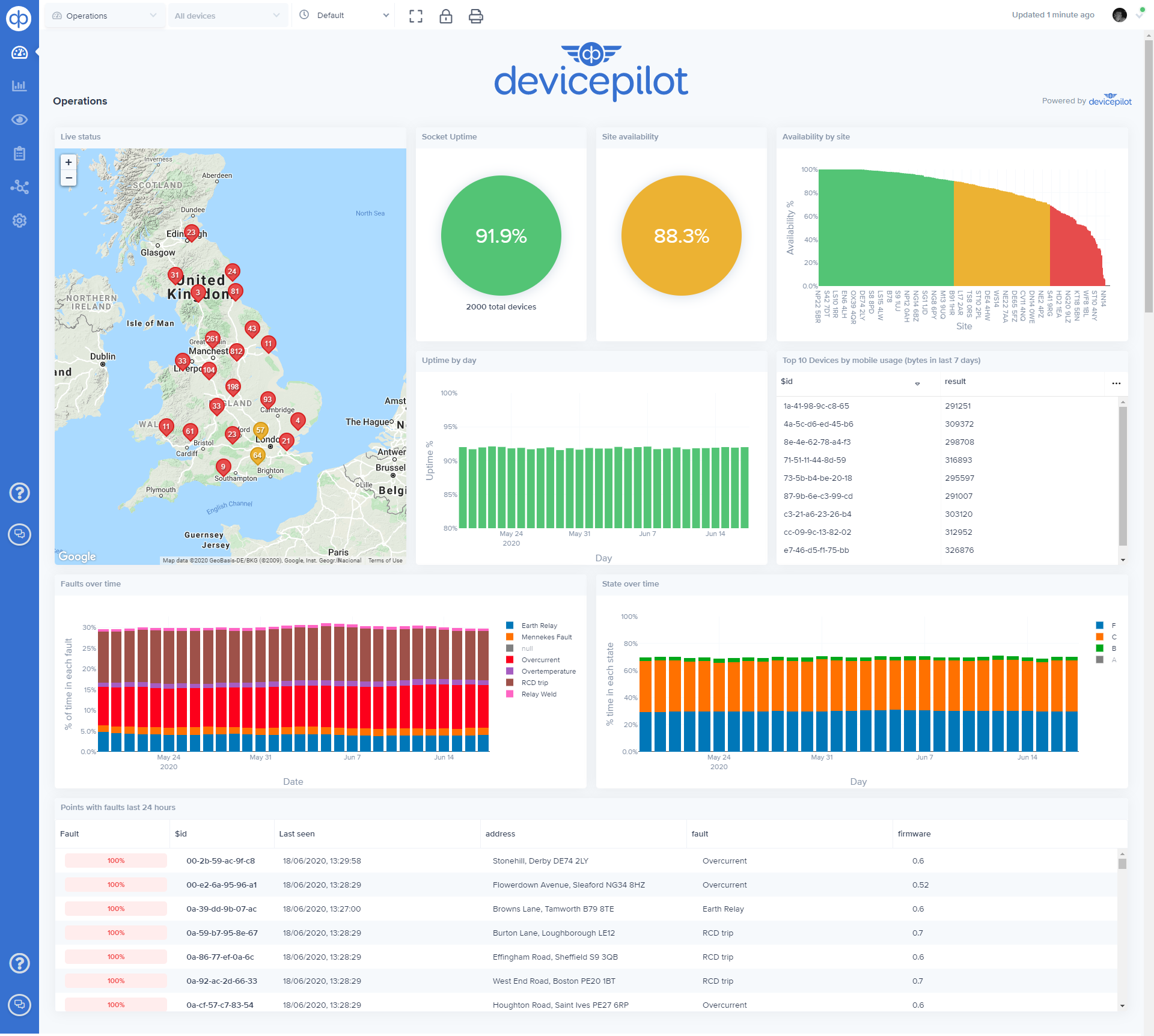Select device row e7-46-d5-f1-75-bb
Viewport: 1154px width, 1036px height.
click(x=948, y=550)
